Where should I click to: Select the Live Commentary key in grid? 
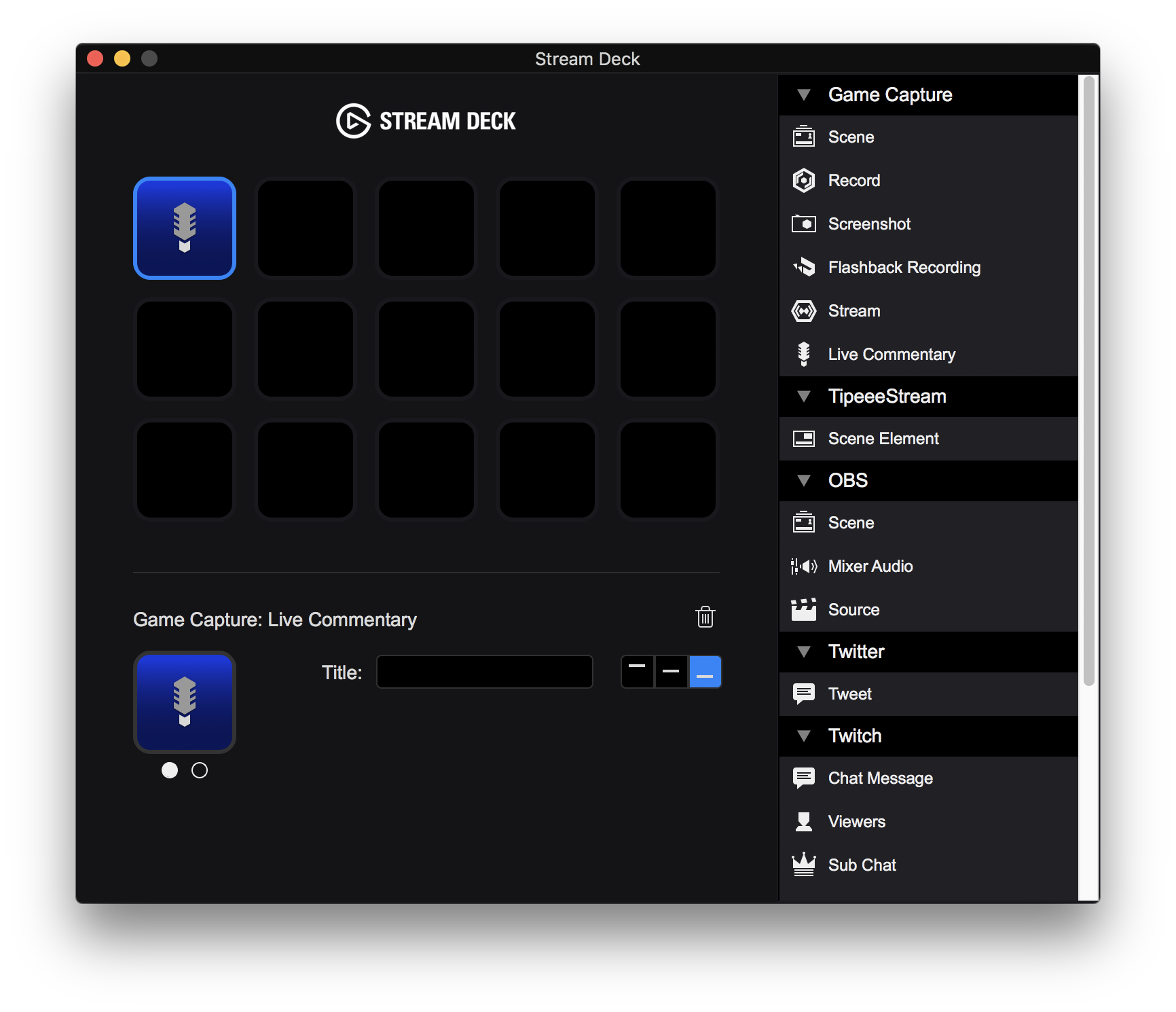pos(185,228)
